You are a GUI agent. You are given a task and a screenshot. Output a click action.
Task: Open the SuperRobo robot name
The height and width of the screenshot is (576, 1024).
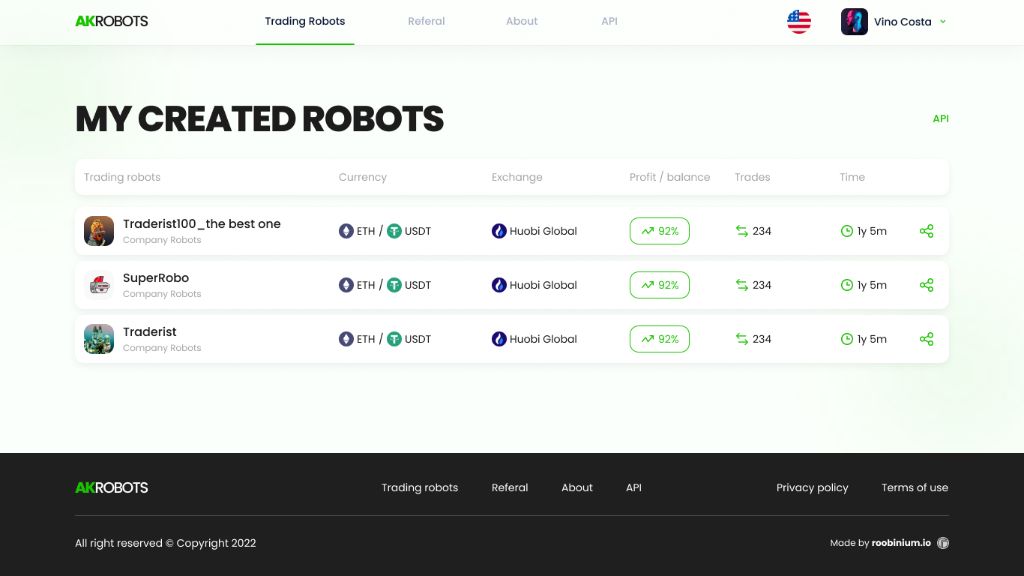pyautogui.click(x=156, y=278)
